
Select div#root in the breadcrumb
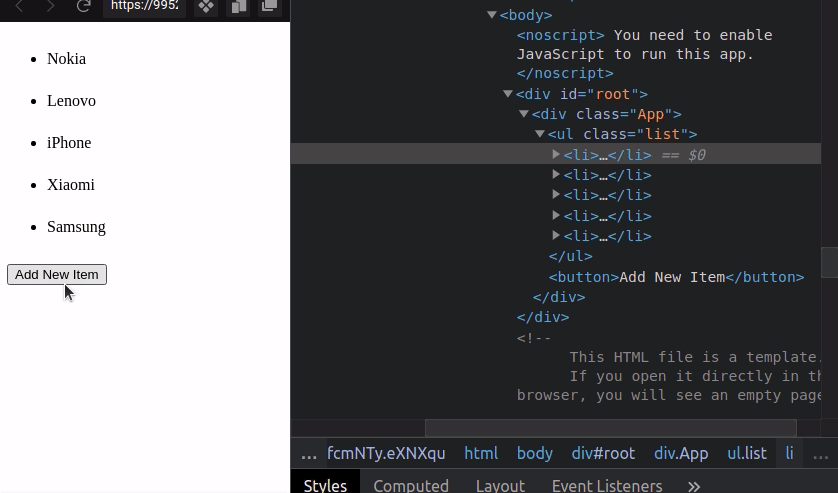603,453
